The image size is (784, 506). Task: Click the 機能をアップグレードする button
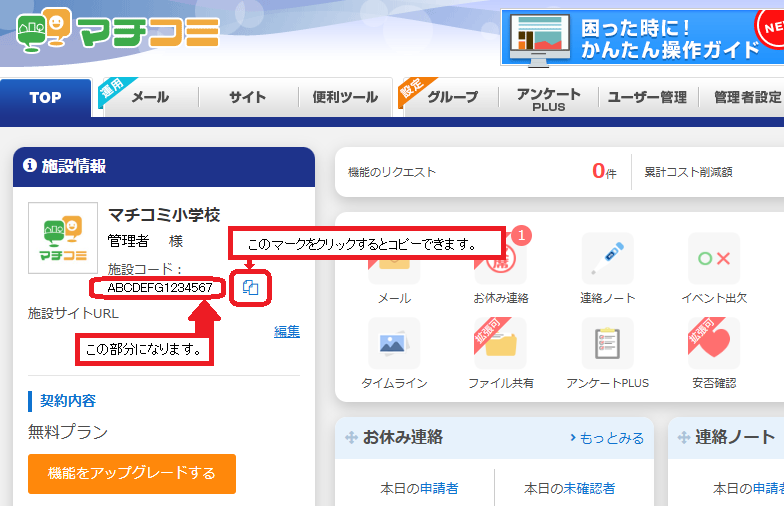(x=132, y=474)
